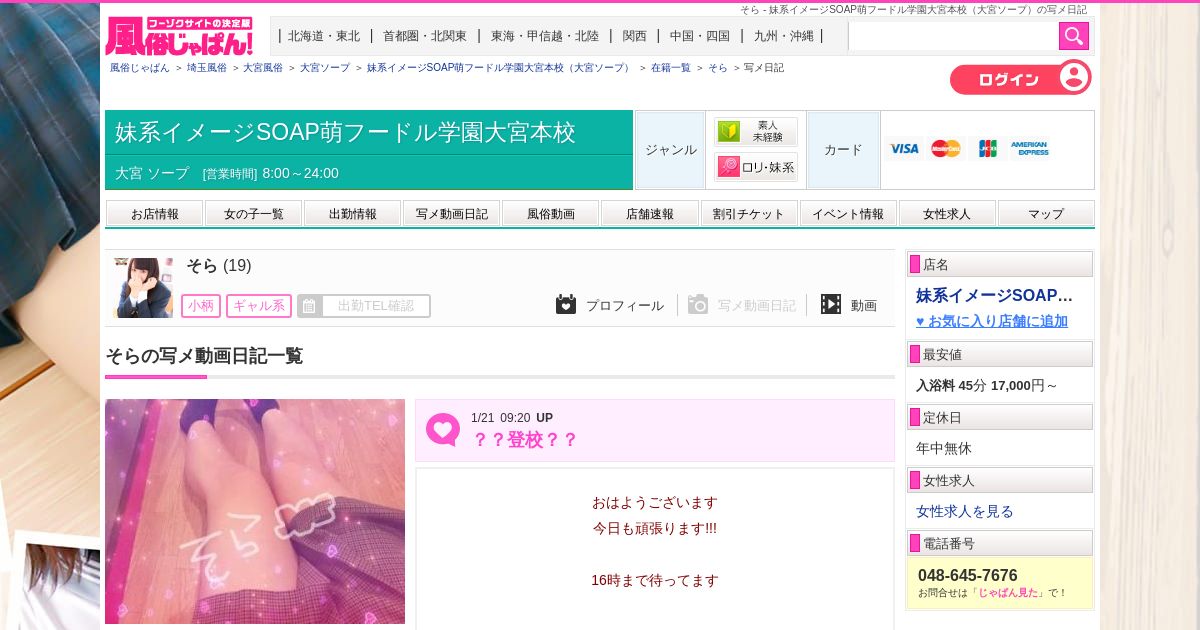Click the magnifier search button
This screenshot has height=630, width=1200.
pyautogui.click(x=1074, y=36)
